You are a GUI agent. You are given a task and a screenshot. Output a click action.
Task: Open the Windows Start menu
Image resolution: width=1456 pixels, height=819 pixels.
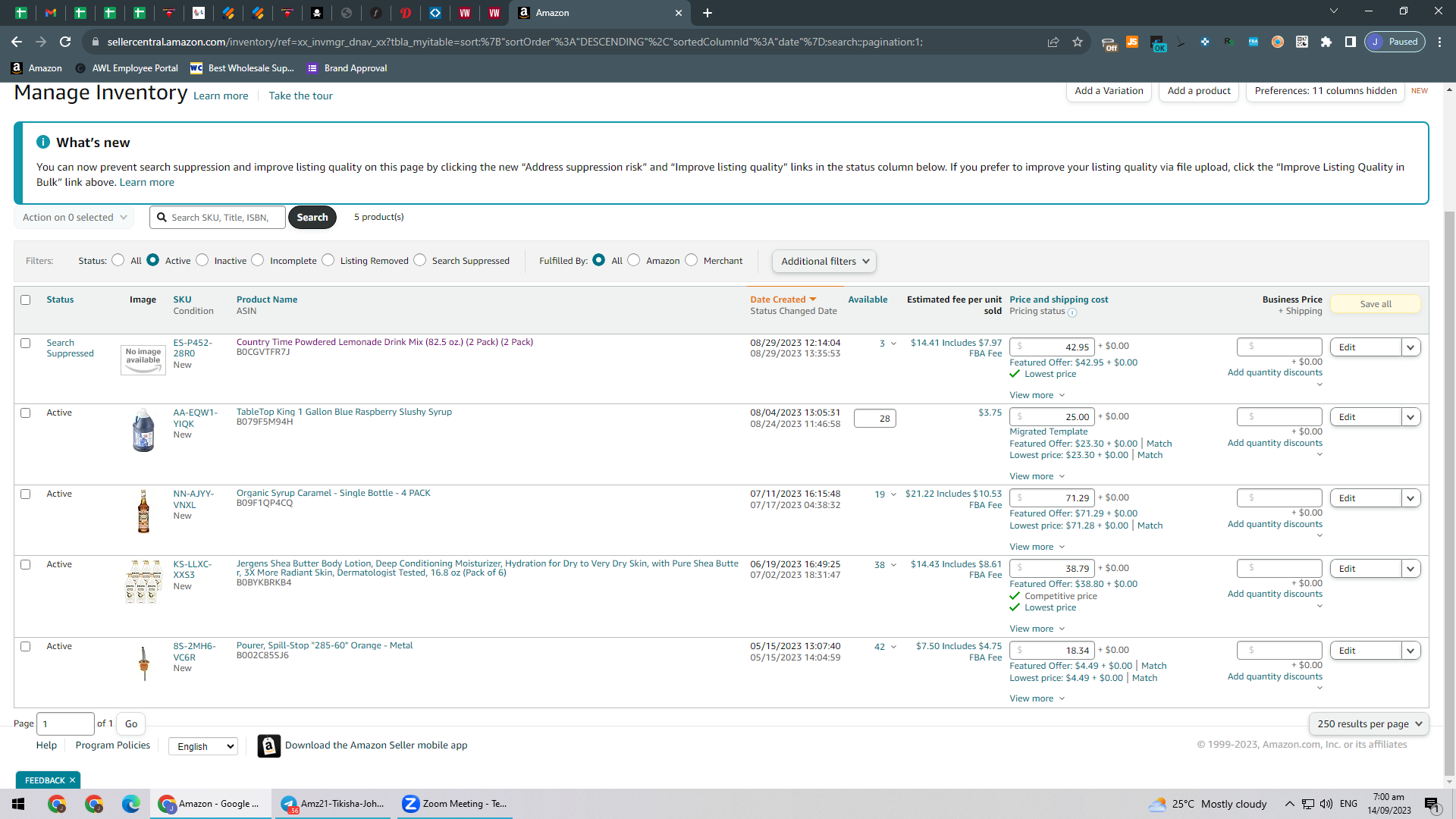coord(18,804)
